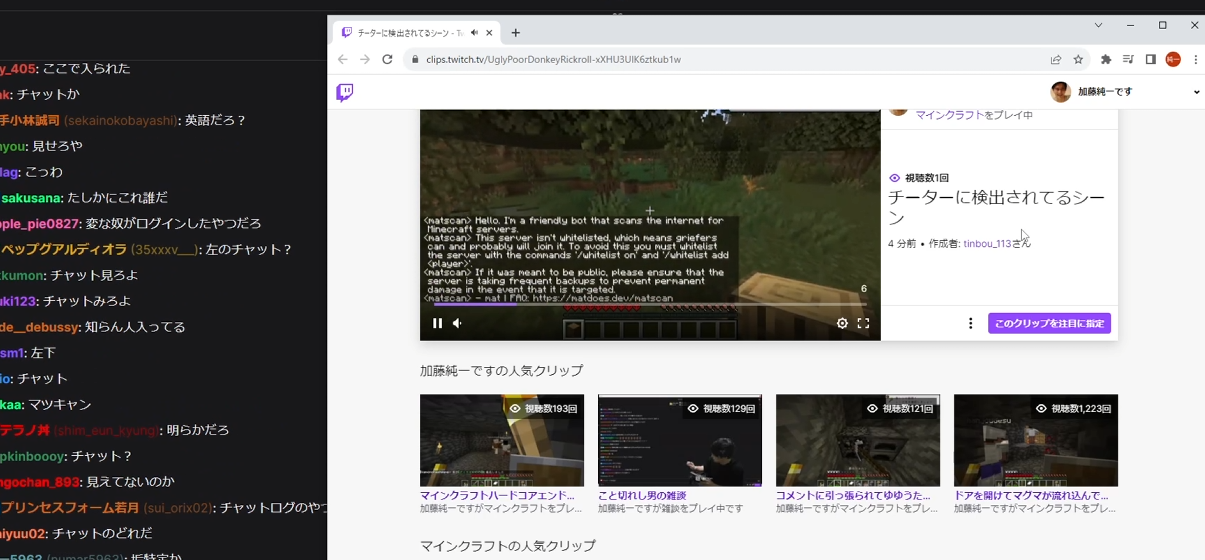Seek on the clip progress bar
The image size is (1205, 560).
coord(650,306)
